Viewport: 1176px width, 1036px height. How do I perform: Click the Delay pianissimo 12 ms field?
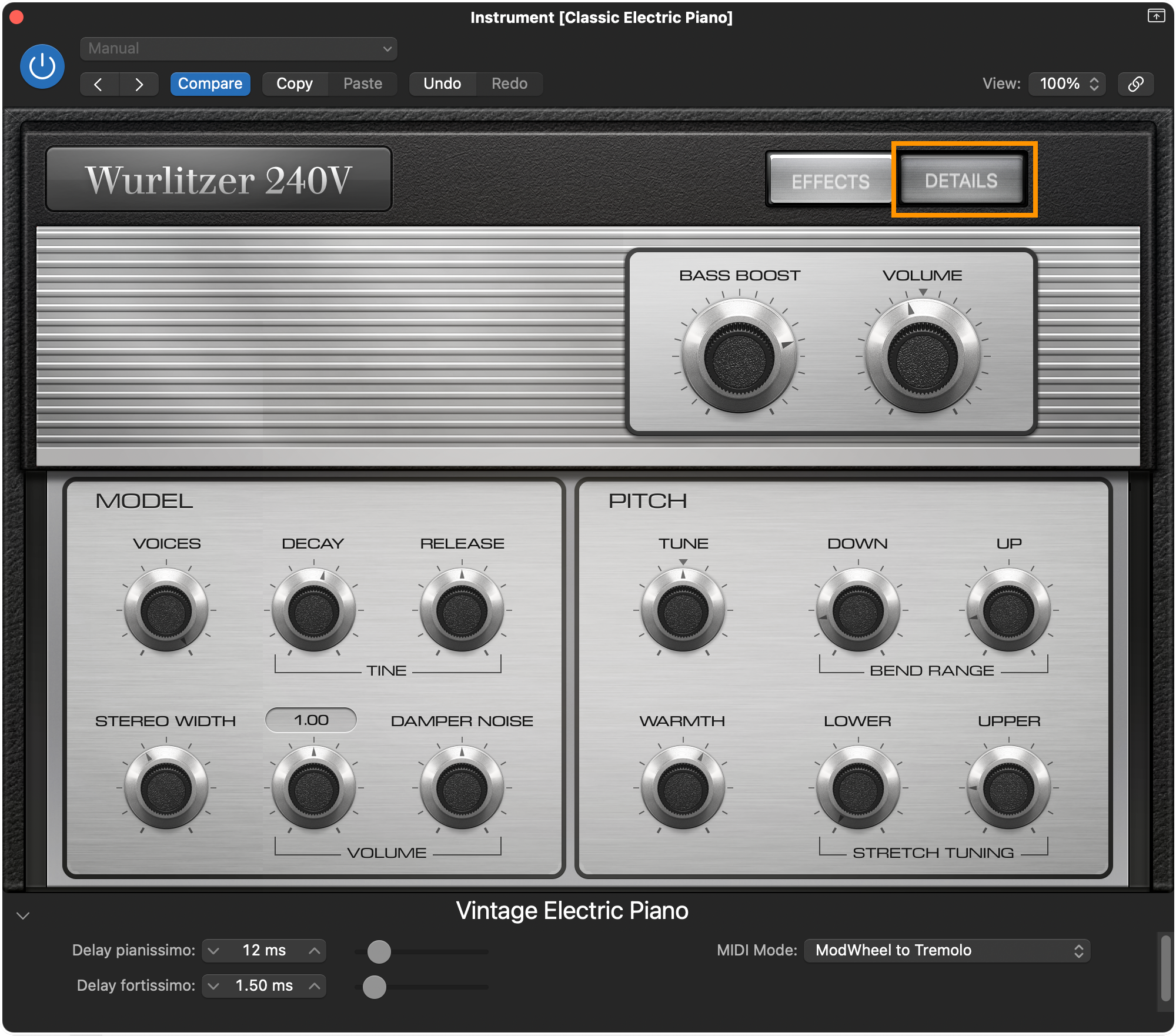click(264, 951)
